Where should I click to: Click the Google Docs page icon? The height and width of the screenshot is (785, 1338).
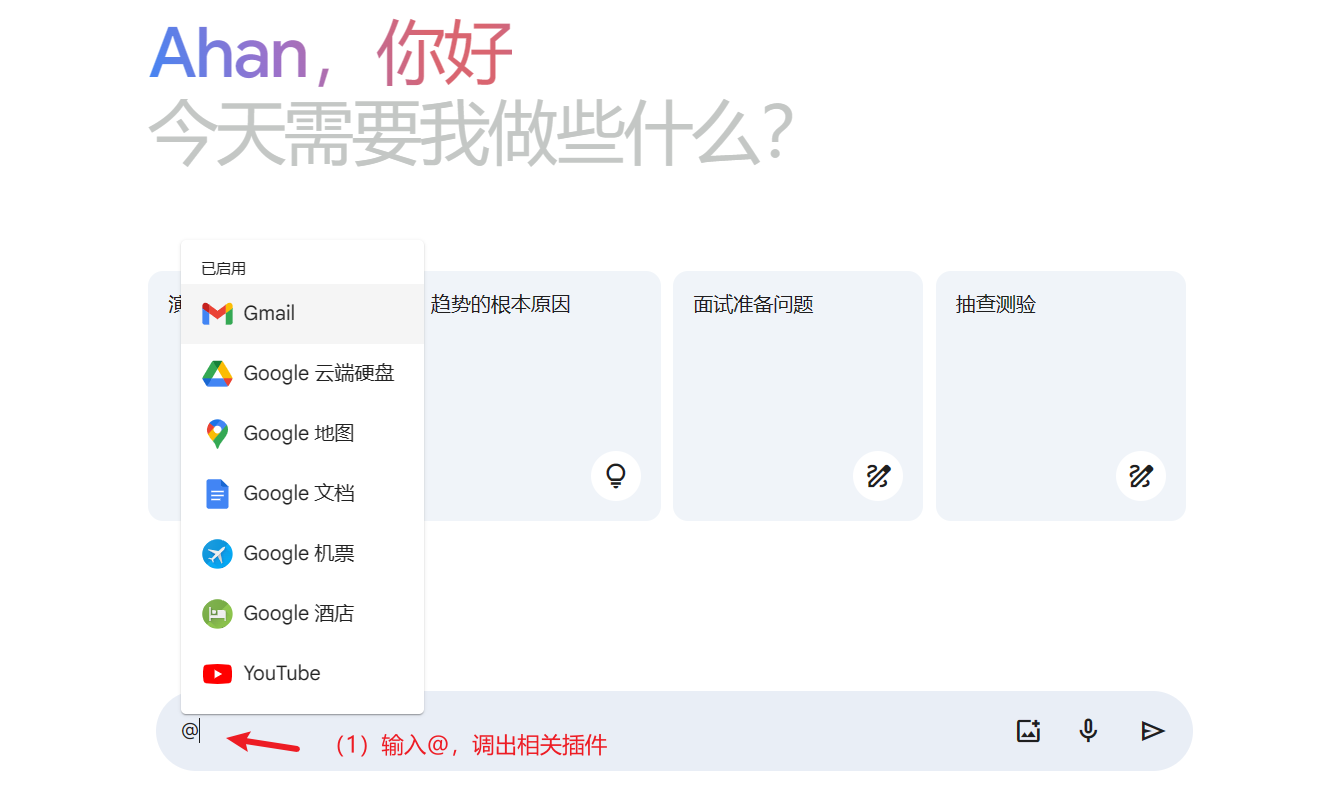click(x=217, y=494)
